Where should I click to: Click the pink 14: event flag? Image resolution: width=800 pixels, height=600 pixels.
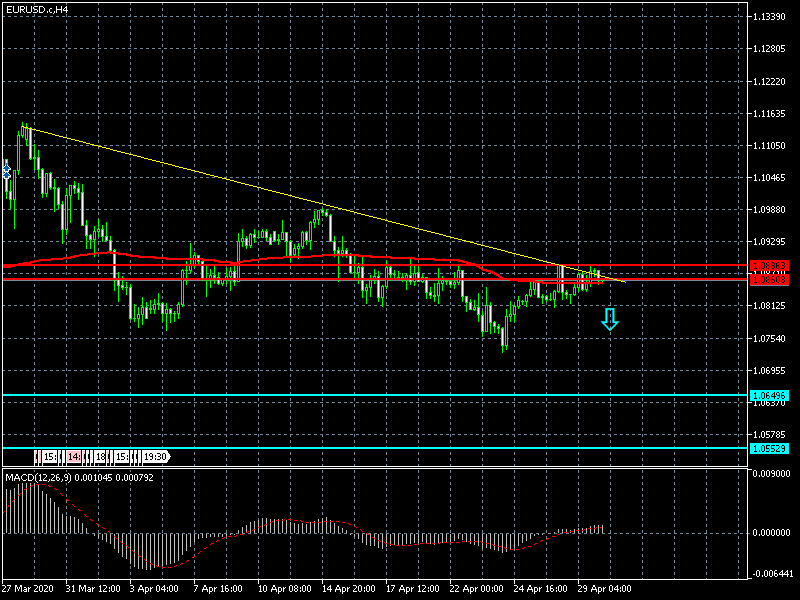click(x=74, y=457)
